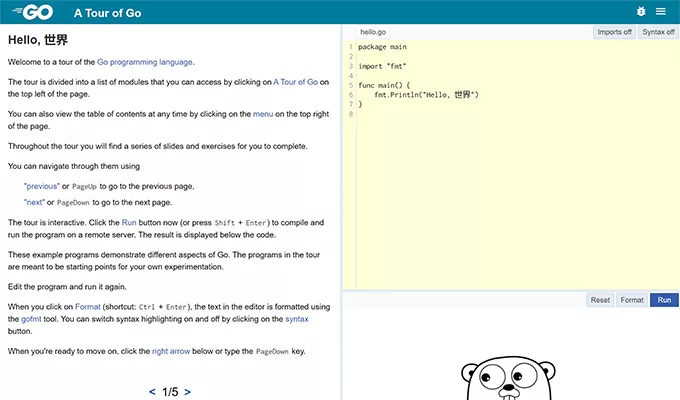Toggle the Syntax off button
Image resolution: width=680 pixels, height=400 pixels.
658,32
